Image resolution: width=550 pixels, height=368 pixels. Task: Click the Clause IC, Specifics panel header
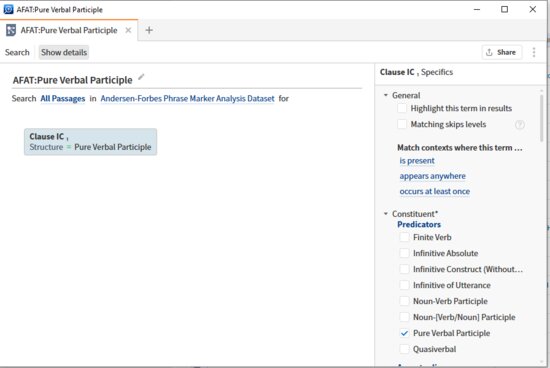[416, 72]
